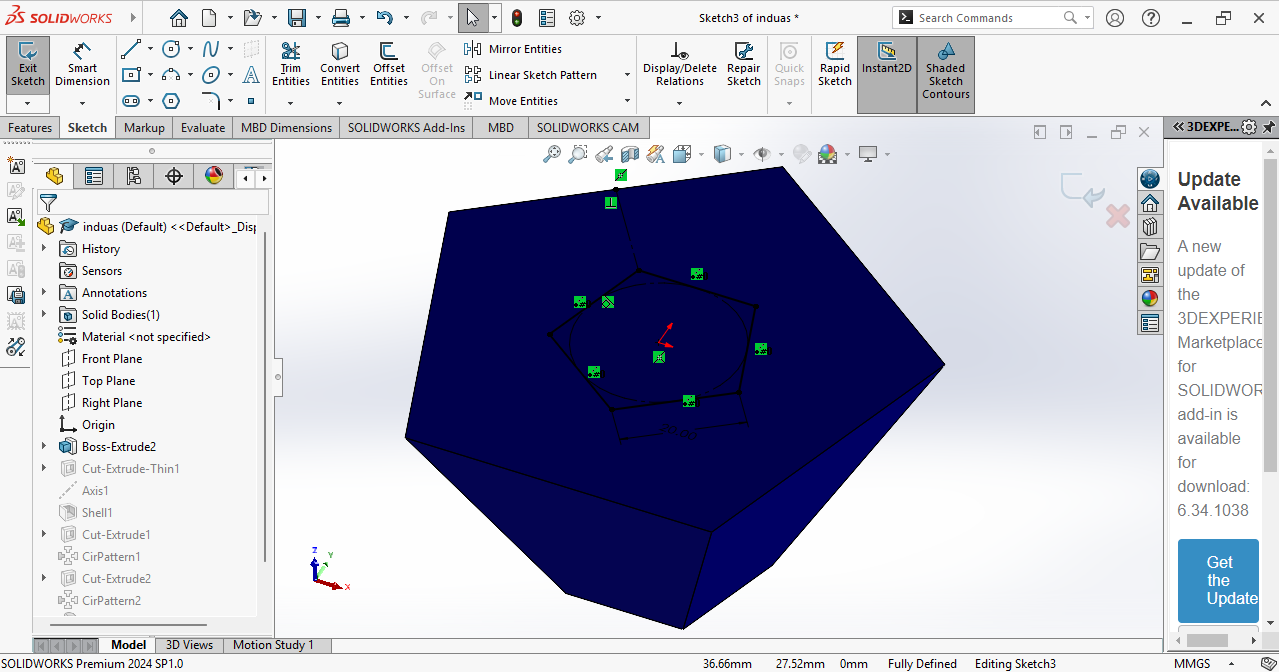The height and width of the screenshot is (672, 1279).
Task: Open the DisplayManager tab icon
Action: (x=214, y=176)
